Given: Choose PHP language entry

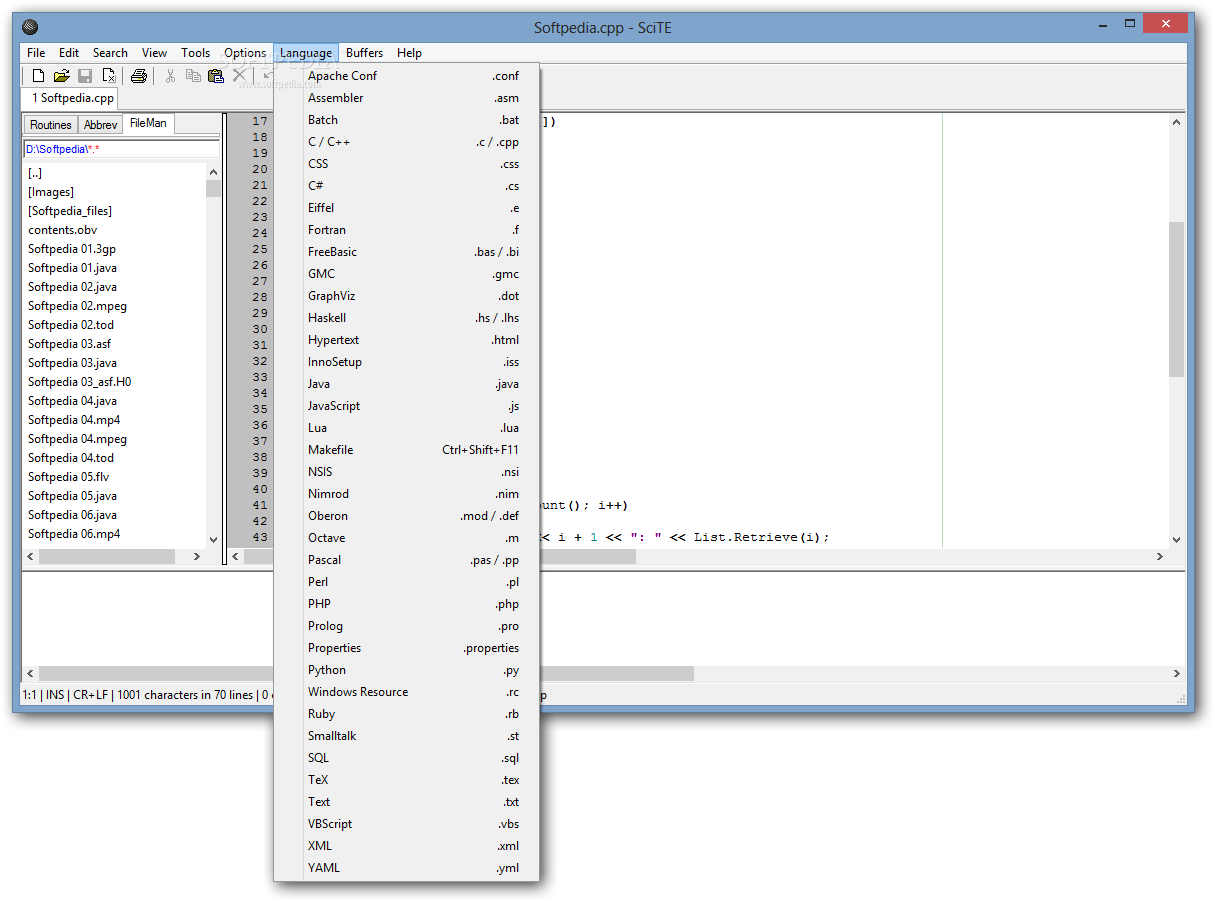Looking at the screenshot, I should (x=407, y=604).
